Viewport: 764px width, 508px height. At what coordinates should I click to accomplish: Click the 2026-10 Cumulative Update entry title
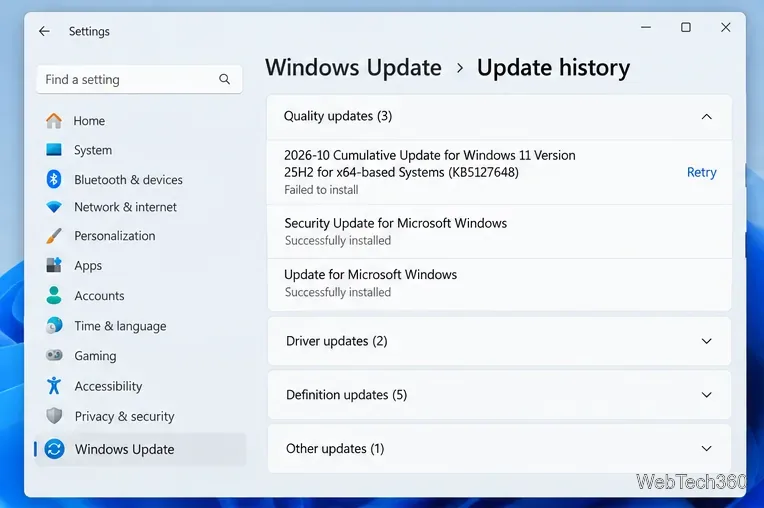[x=429, y=164]
